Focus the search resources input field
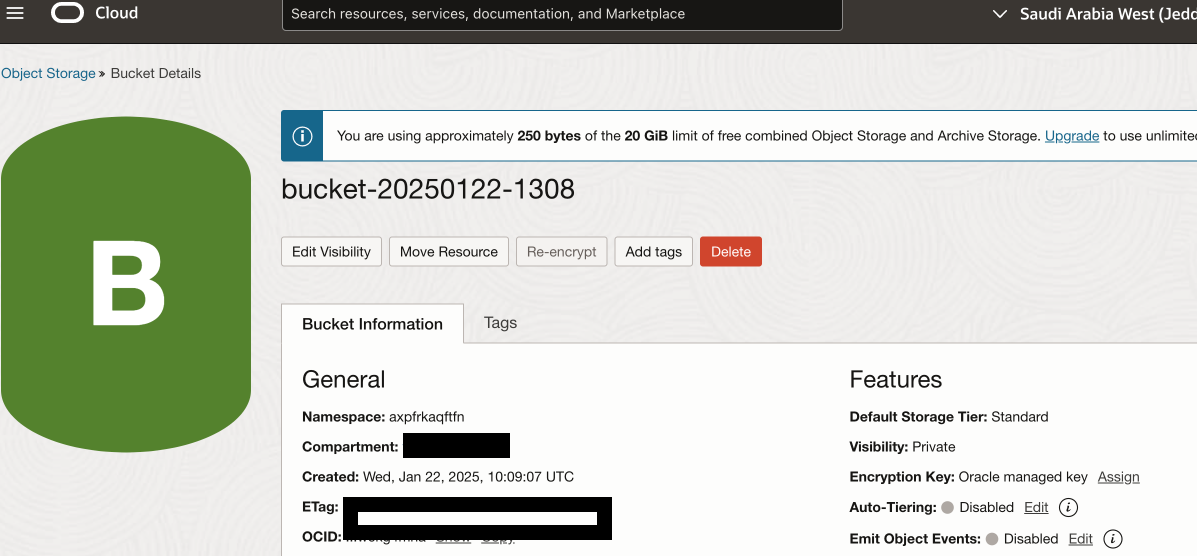 [x=562, y=14]
